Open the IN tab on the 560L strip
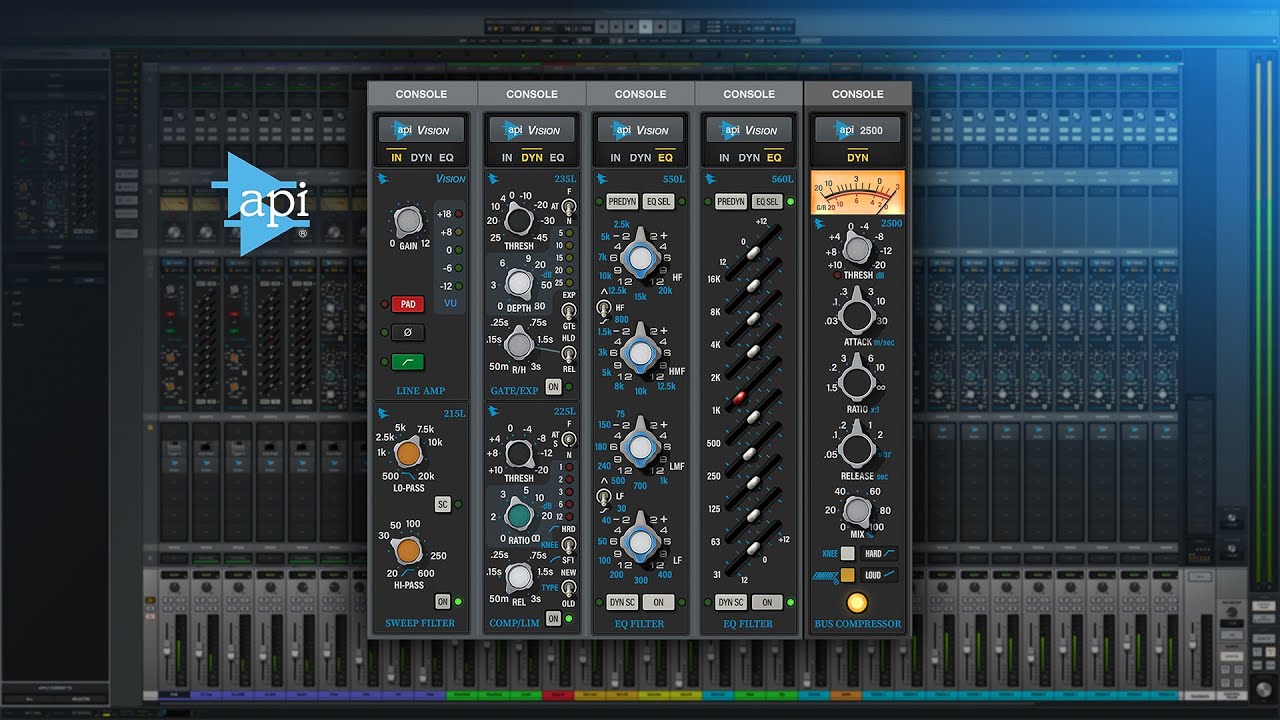The height and width of the screenshot is (720, 1280). 724,158
